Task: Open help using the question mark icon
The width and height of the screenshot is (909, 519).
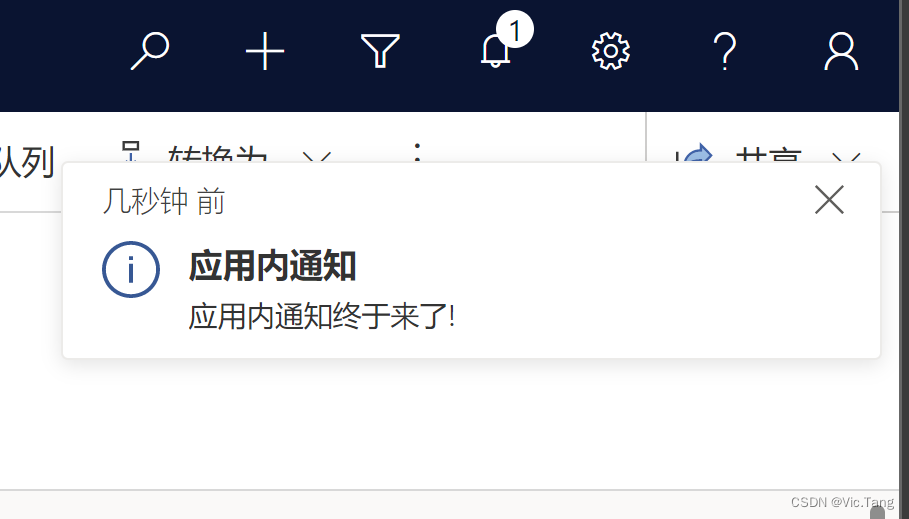Action: click(725, 52)
